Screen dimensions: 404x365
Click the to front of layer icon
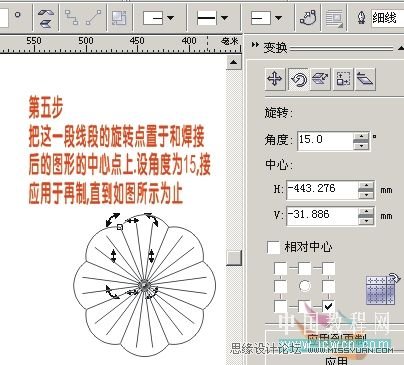coord(119,18)
